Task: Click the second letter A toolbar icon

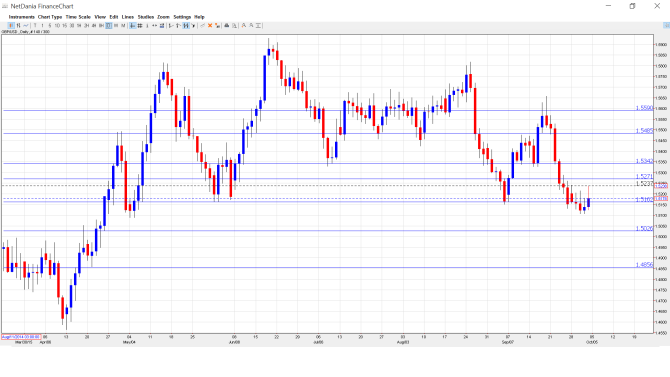Action: [251, 26]
